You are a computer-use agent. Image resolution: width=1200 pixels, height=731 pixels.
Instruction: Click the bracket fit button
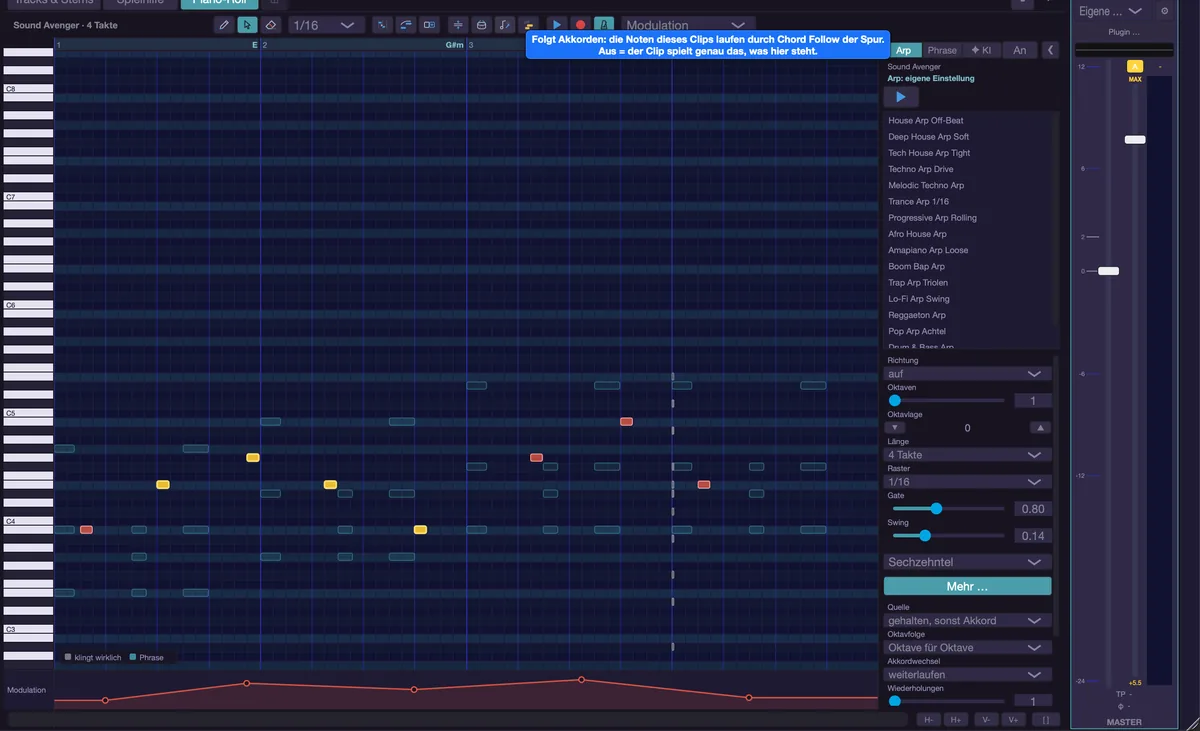pyautogui.click(x=1046, y=719)
